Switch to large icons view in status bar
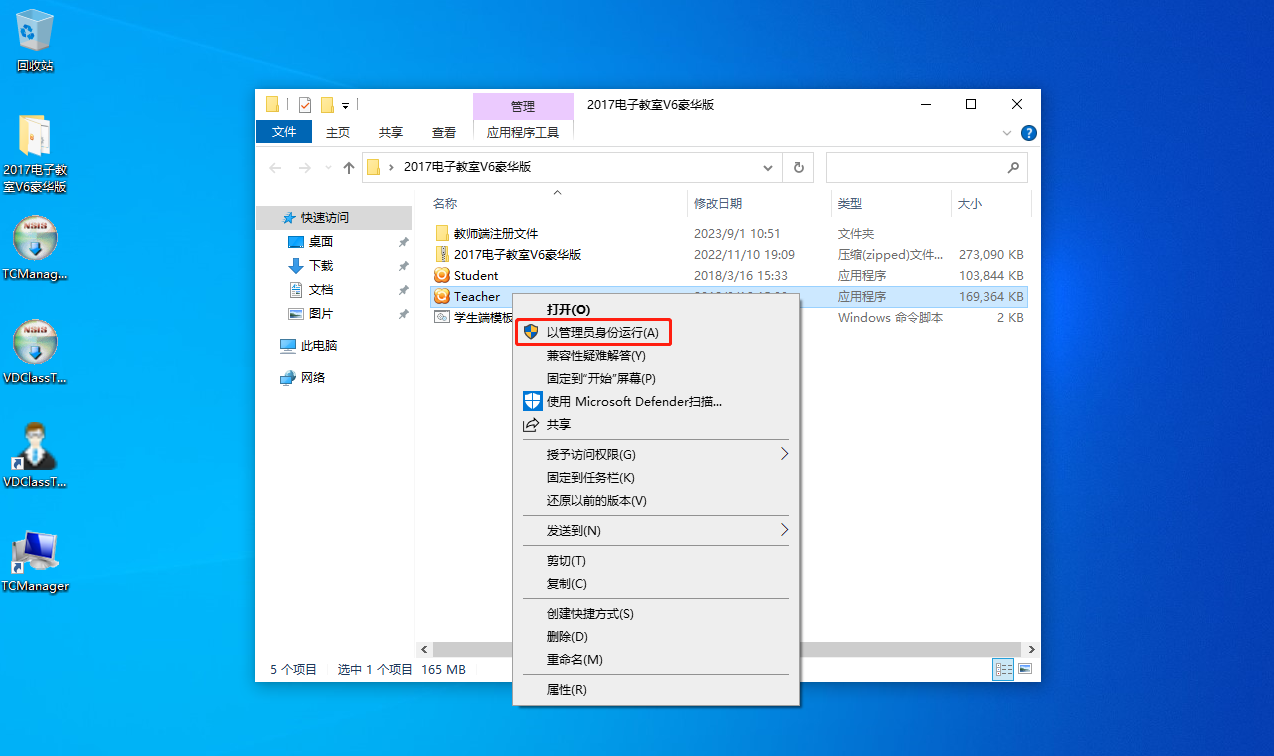1274x756 pixels. click(1025, 669)
